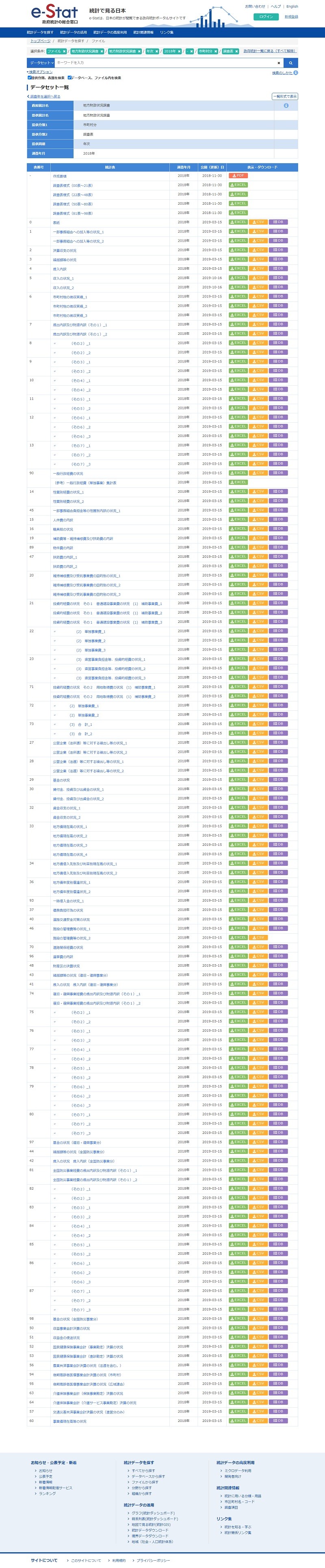Download EXCEL for 事業債現在高等の状況
The height and width of the screenshot is (1568, 325).
click(238, 1421)
